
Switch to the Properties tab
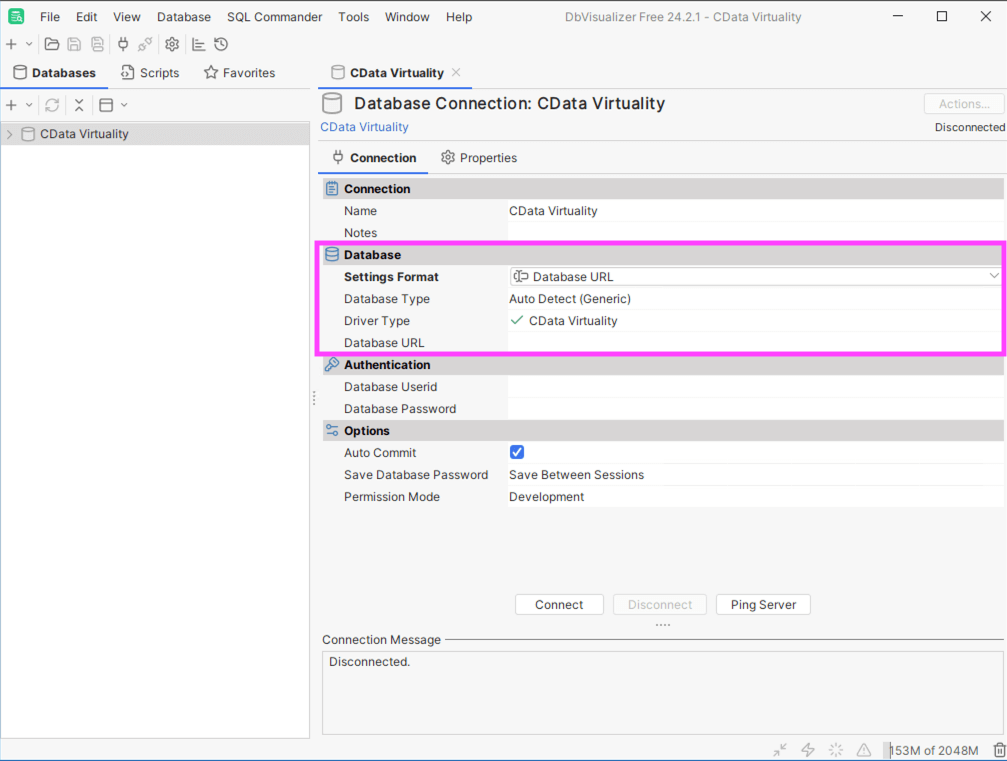[x=479, y=158]
